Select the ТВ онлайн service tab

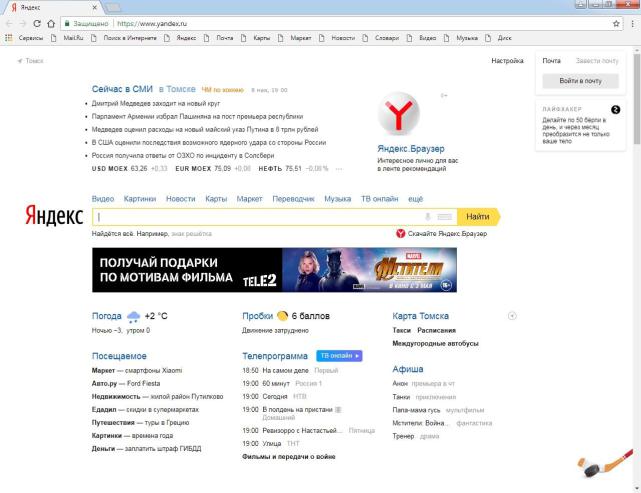point(379,199)
